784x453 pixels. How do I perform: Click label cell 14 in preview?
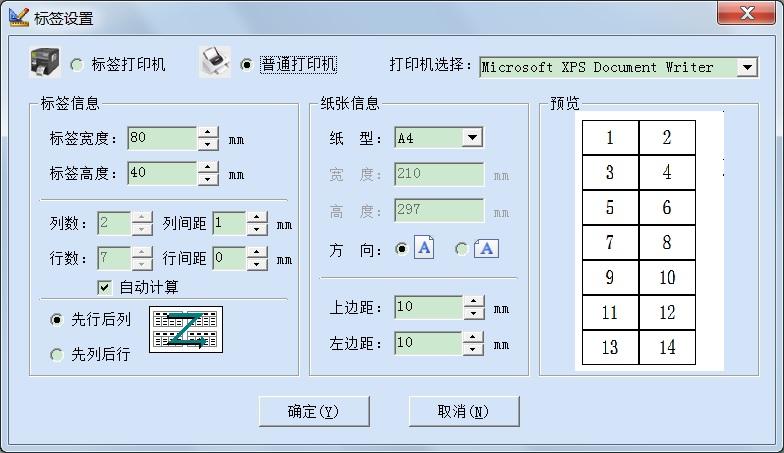[x=667, y=347]
